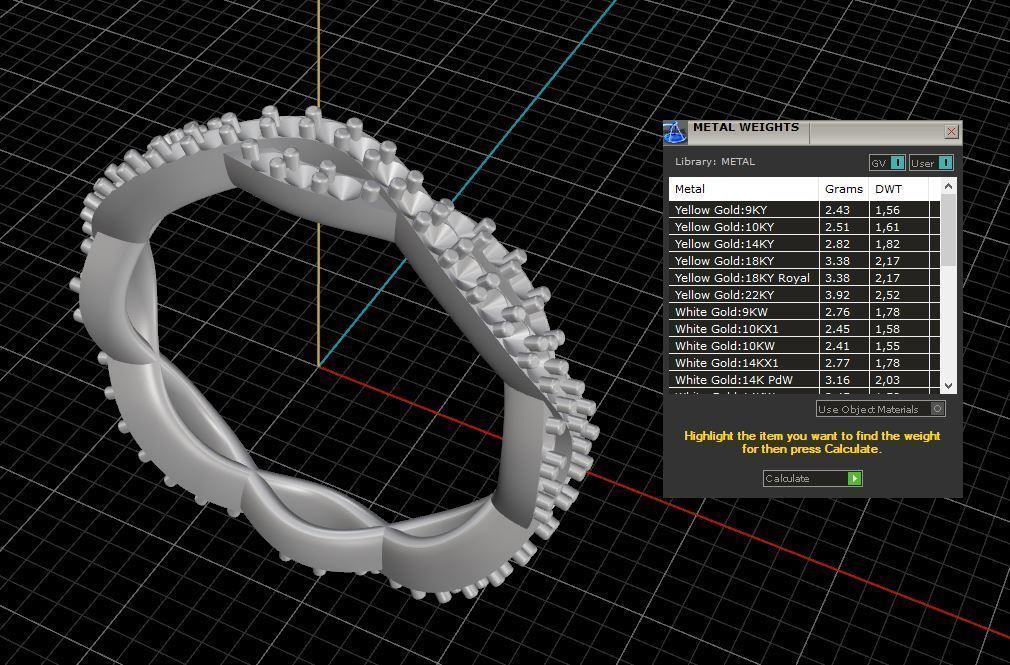Click the 1,61 DWT value for 10KY

click(x=888, y=227)
